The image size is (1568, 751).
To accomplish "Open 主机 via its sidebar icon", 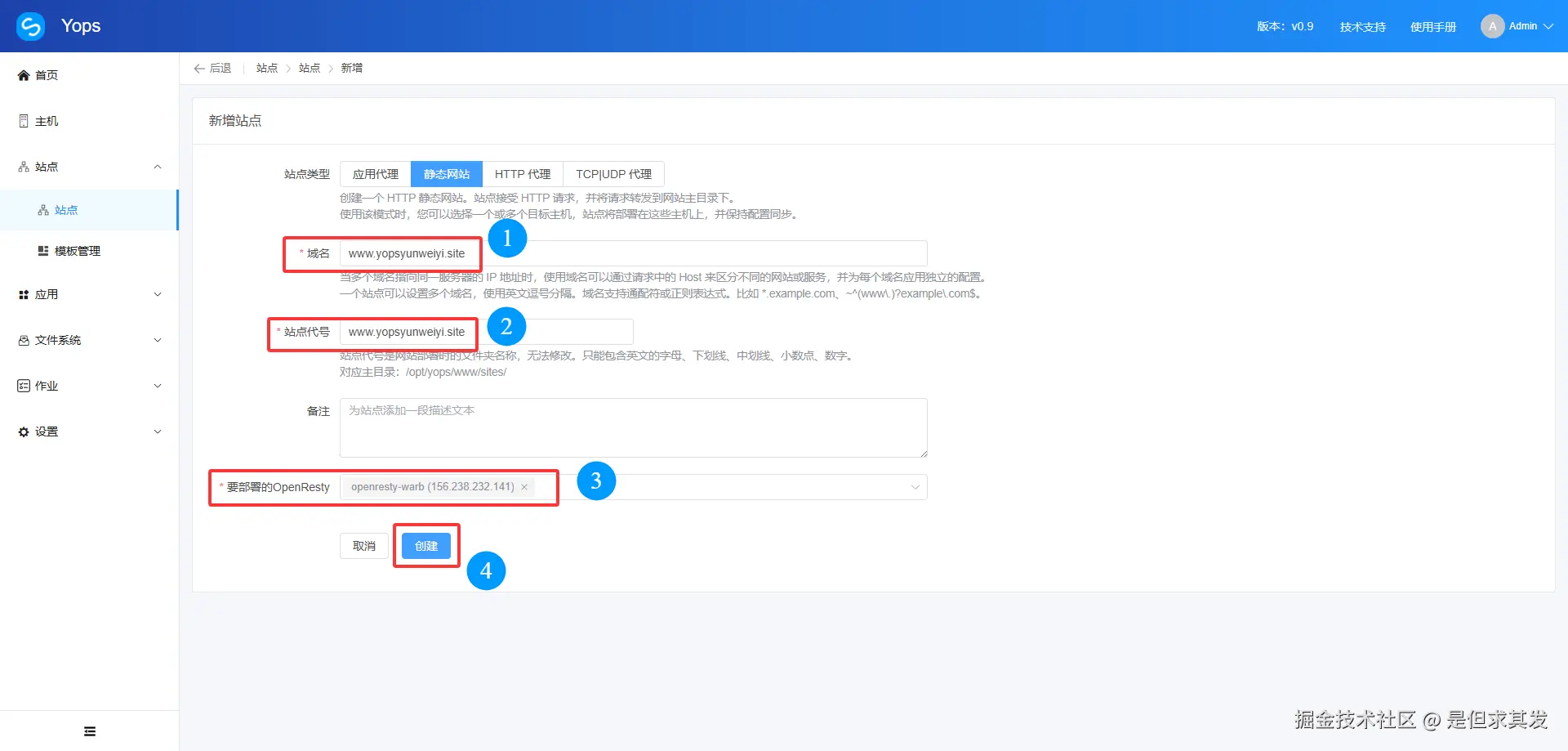I will point(24,120).
